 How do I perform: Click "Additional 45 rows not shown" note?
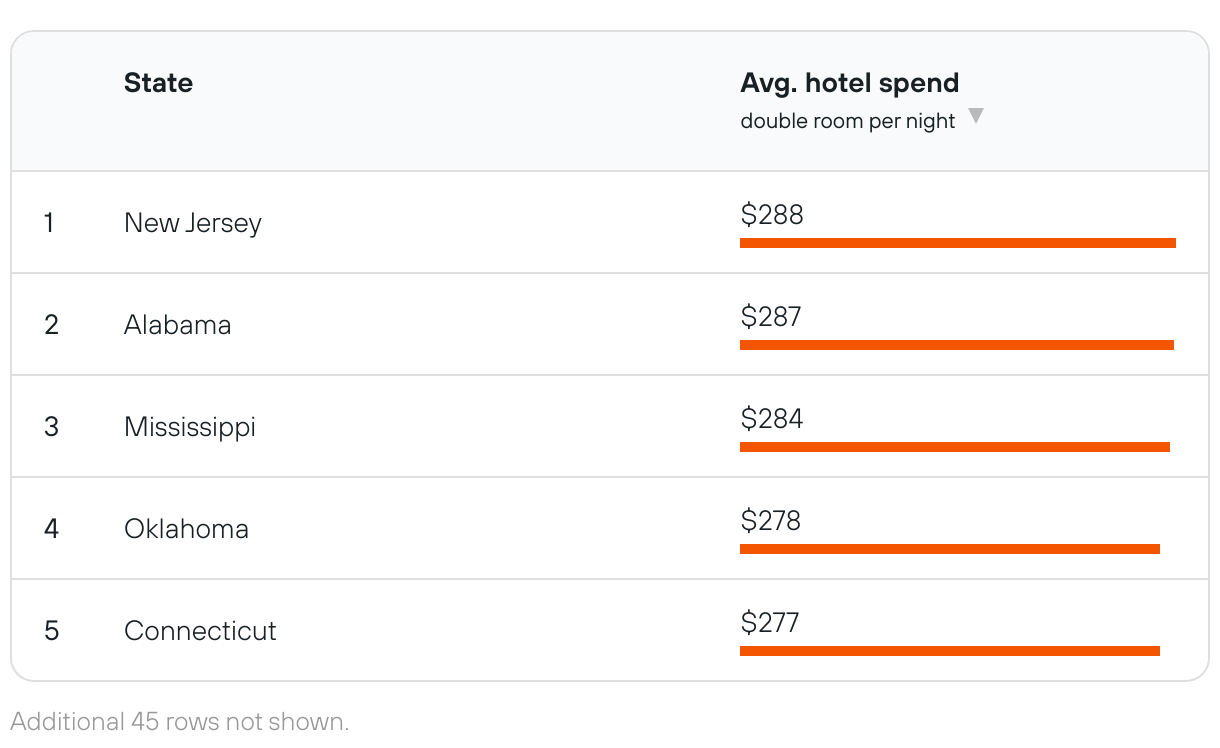(180, 721)
